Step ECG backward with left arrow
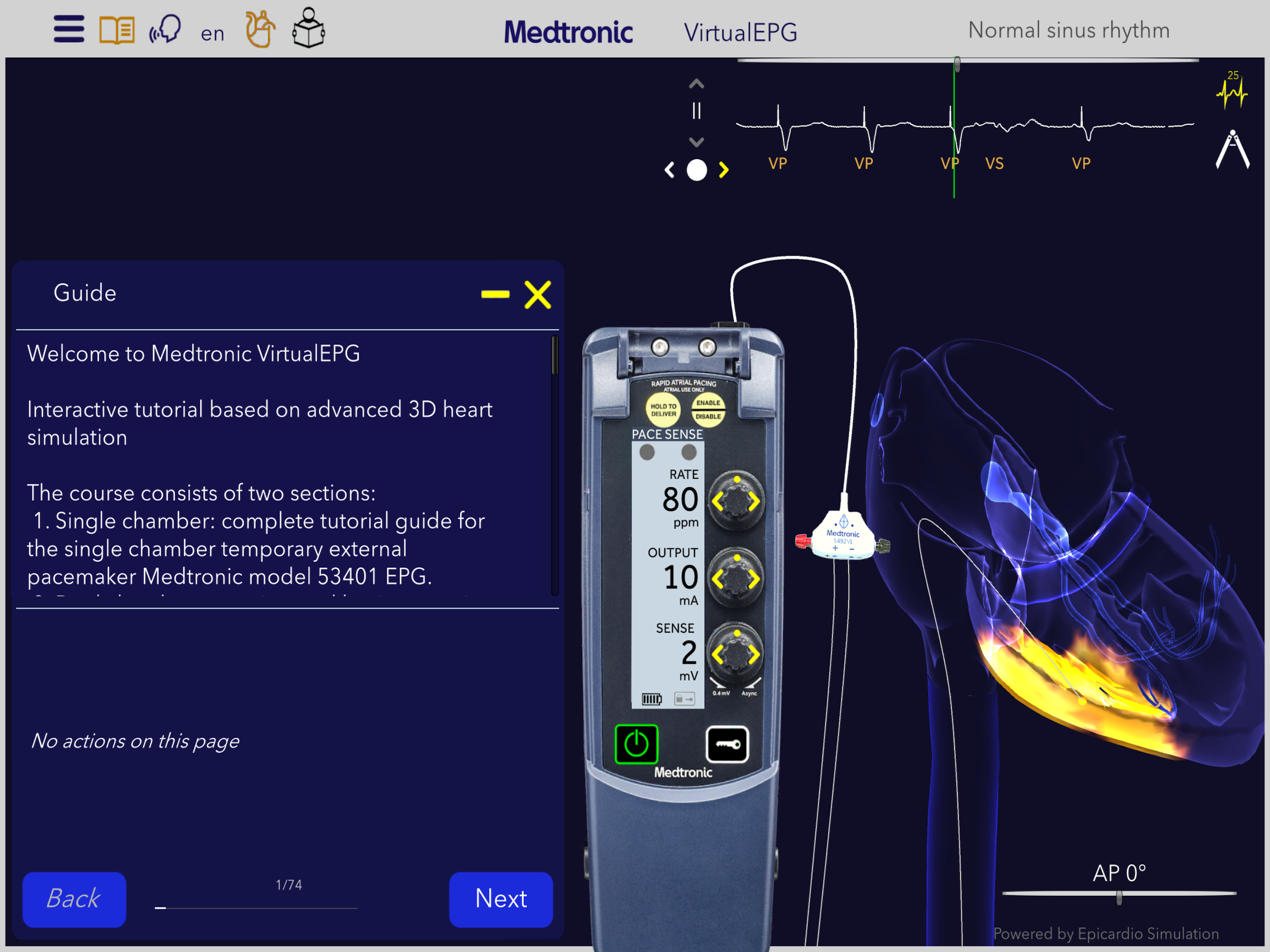1270x952 pixels. pyautogui.click(x=669, y=170)
